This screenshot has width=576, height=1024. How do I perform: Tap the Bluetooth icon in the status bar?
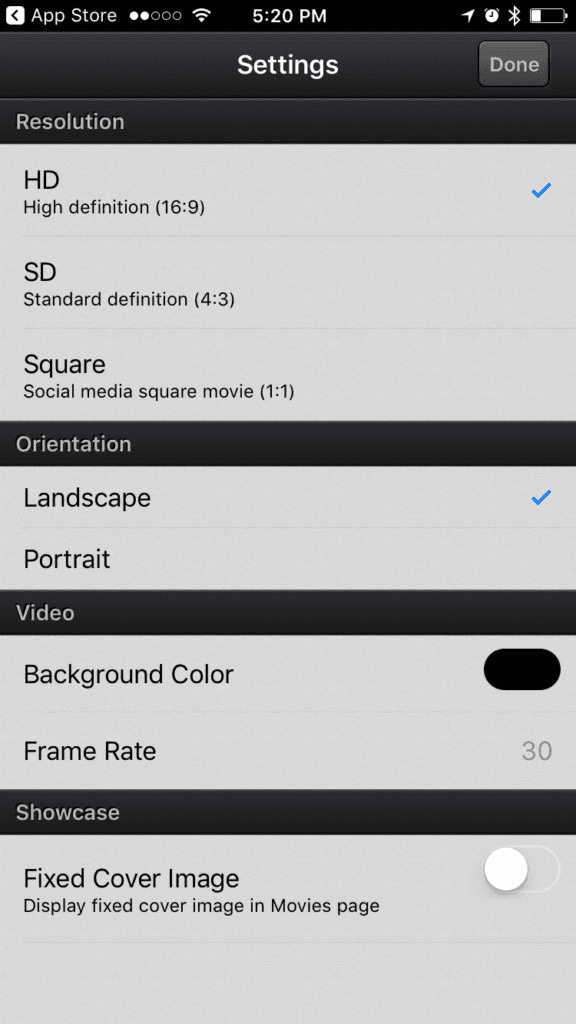tap(514, 15)
